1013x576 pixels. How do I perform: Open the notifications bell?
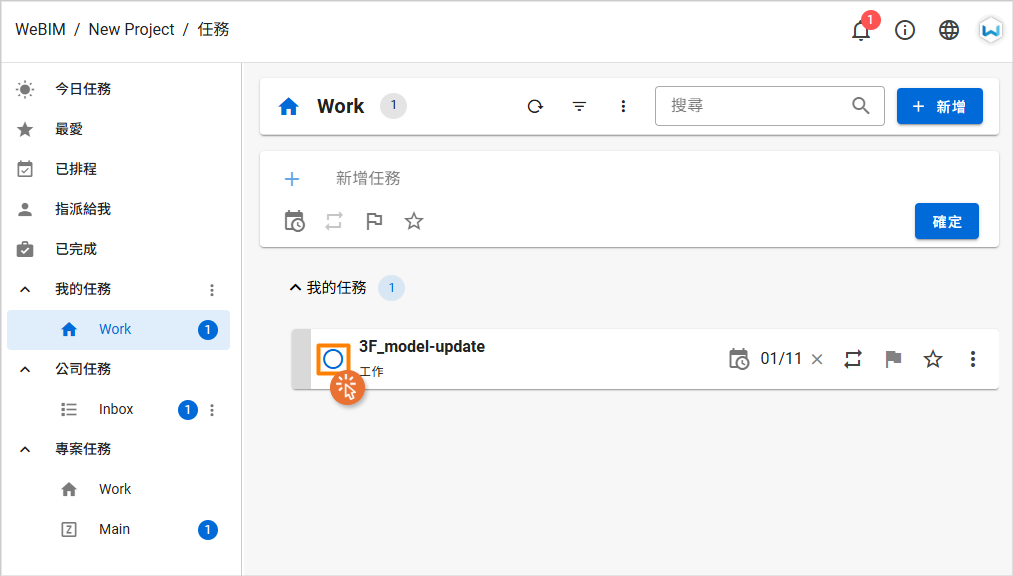(861, 30)
